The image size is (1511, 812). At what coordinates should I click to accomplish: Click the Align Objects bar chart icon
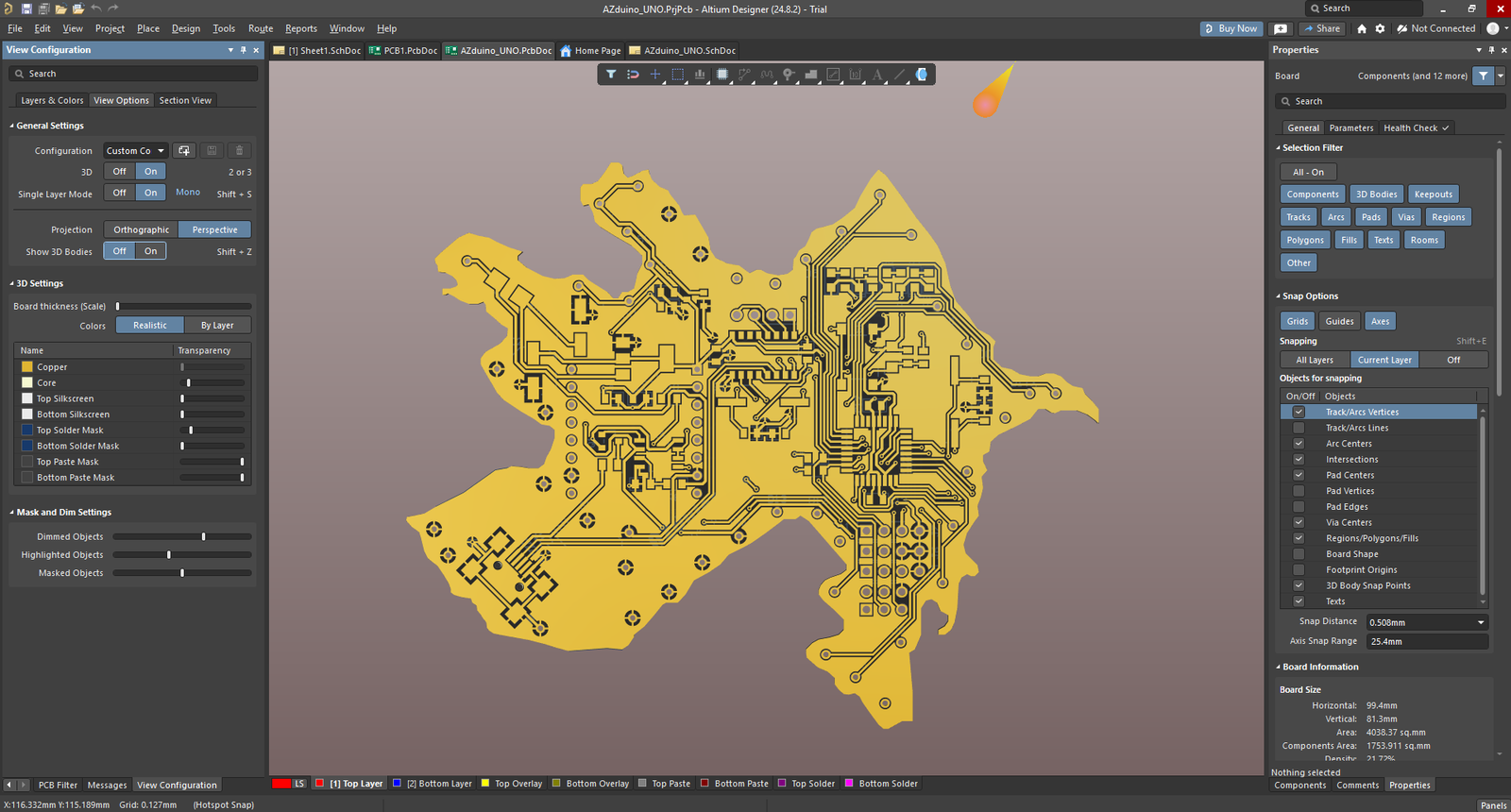pyautogui.click(x=700, y=75)
